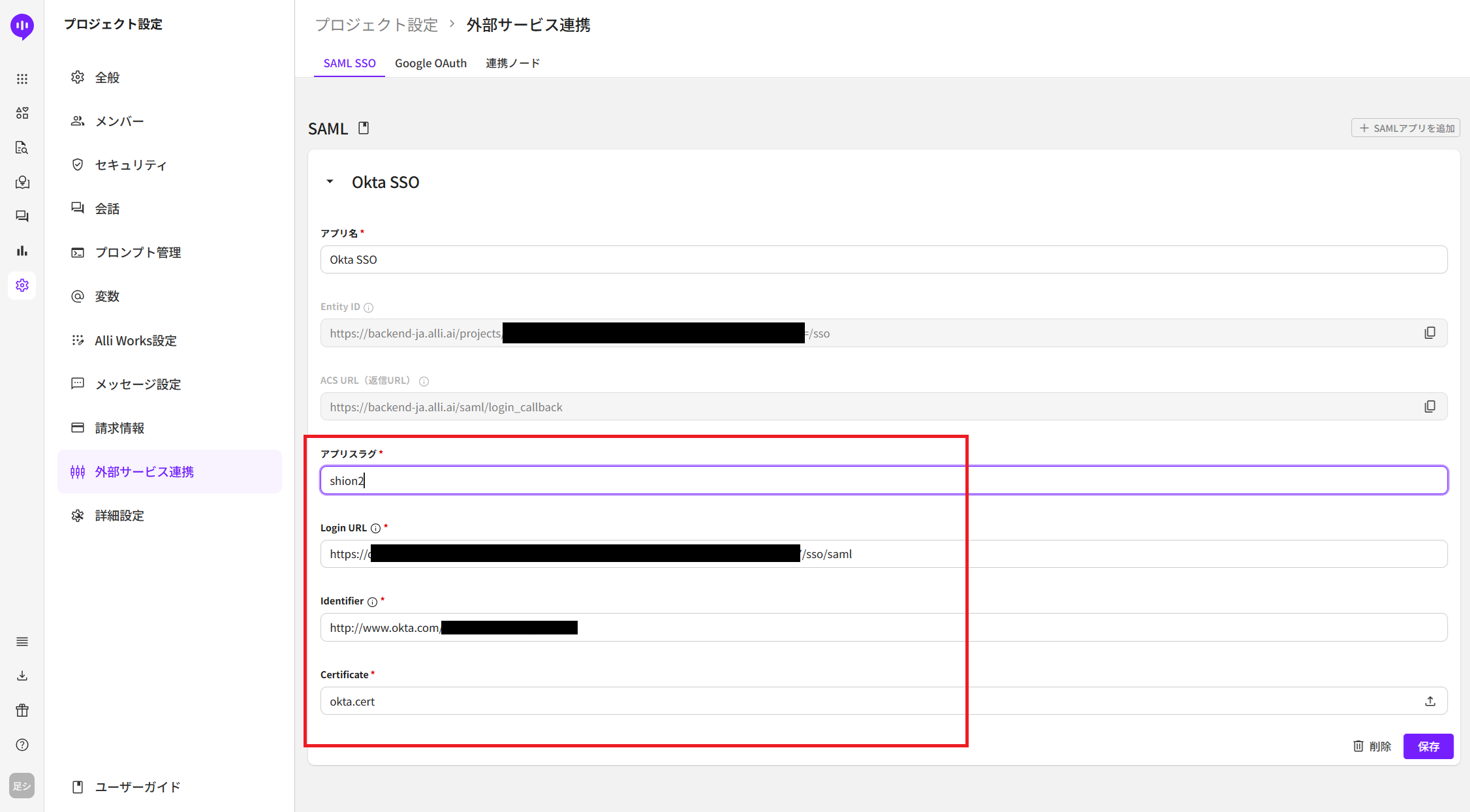Open the SAML documentation book icon
Viewport: 1470px width, 812px height.
click(364, 128)
